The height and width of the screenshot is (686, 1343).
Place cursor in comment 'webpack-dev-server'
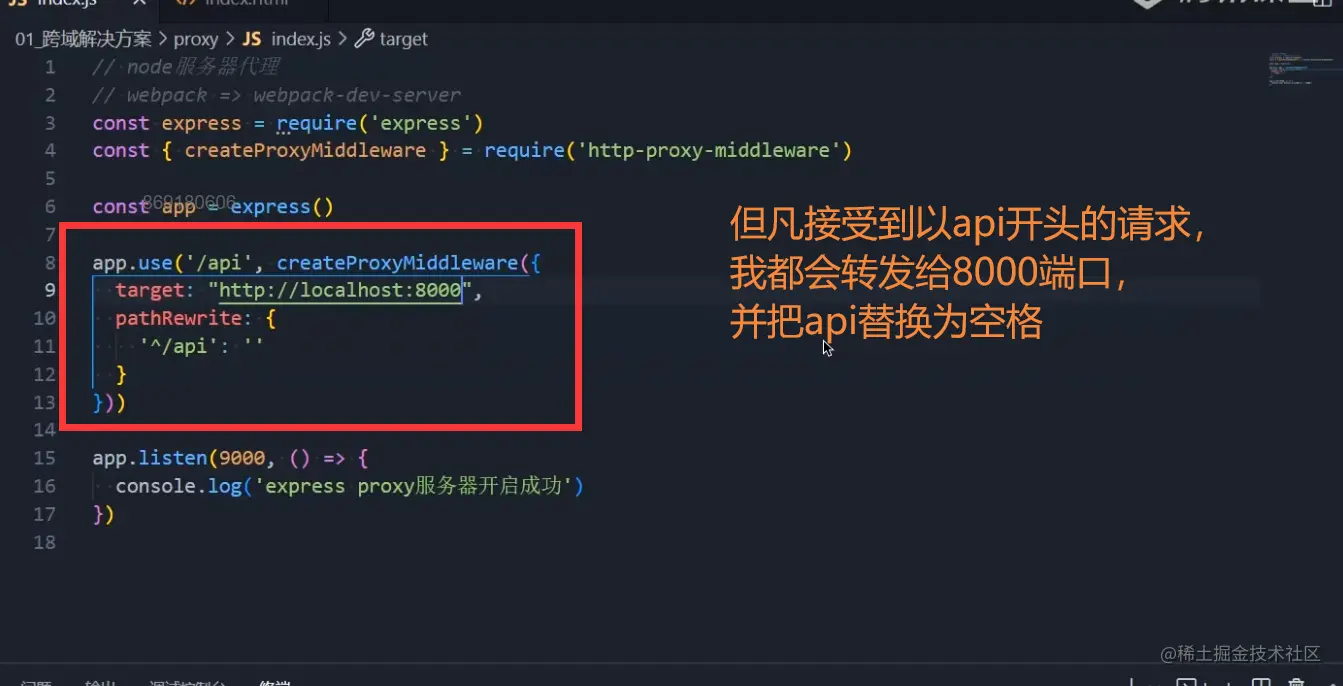[357, 95]
